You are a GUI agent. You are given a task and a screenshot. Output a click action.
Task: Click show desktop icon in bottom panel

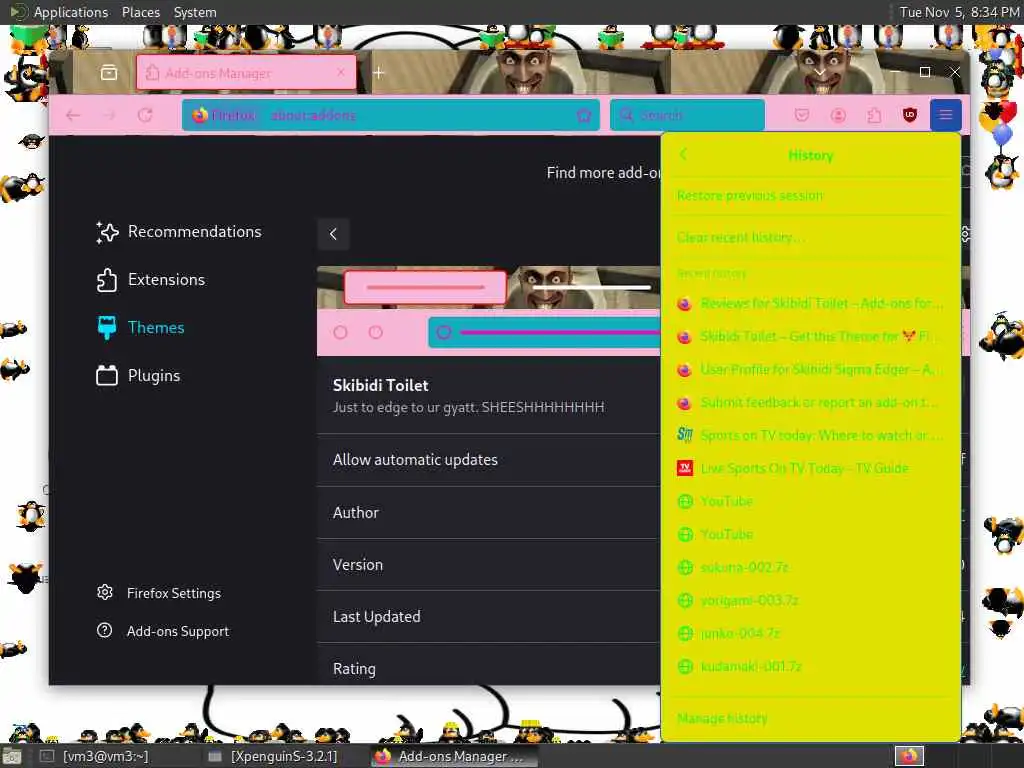[12, 757]
